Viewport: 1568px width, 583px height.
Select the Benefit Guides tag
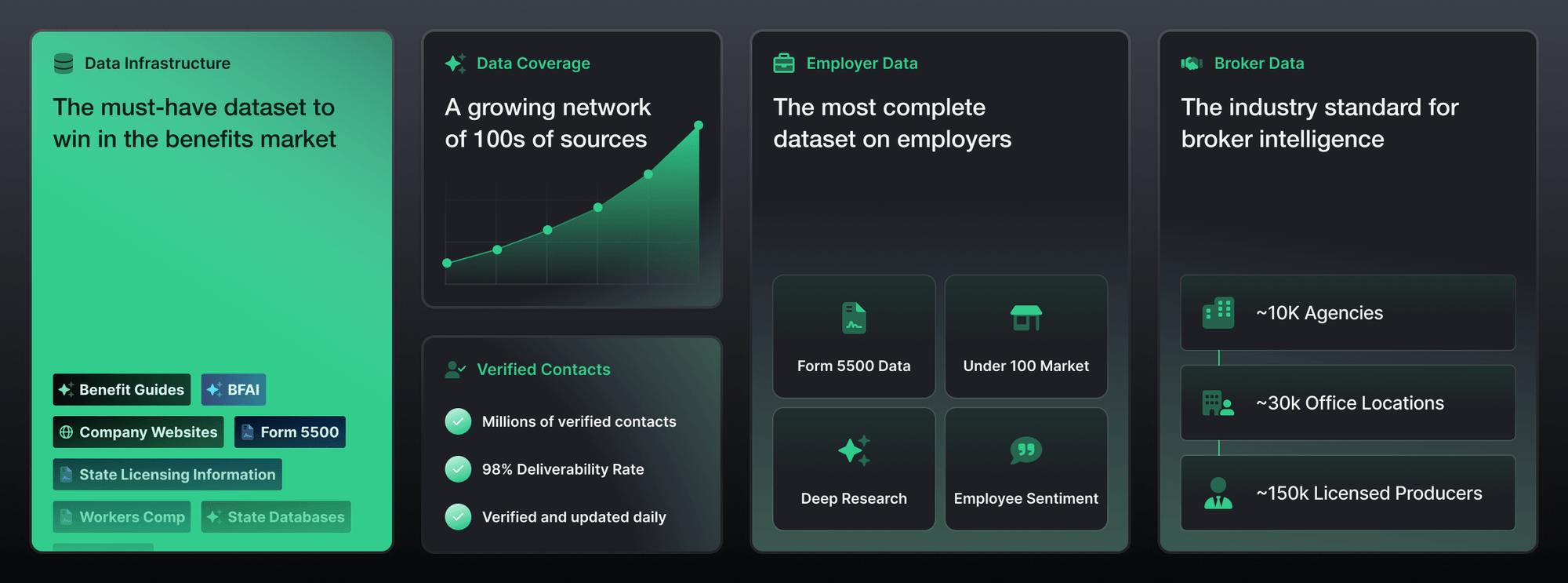coord(122,390)
